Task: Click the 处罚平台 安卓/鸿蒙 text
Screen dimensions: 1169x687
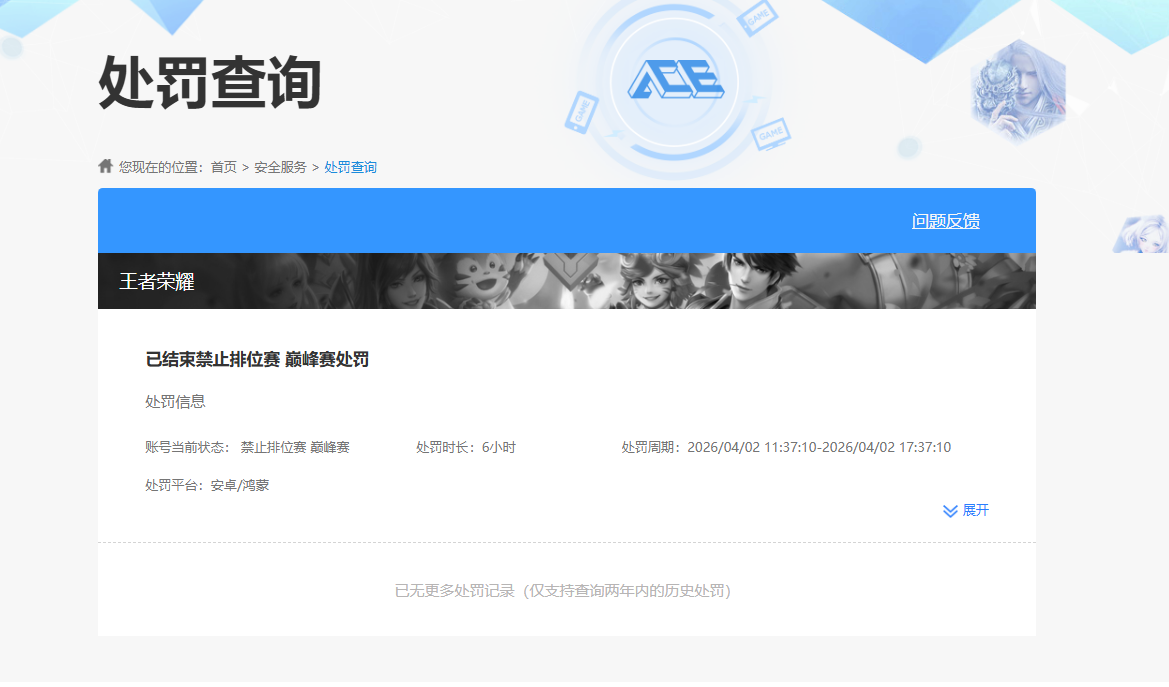Action: point(207,486)
